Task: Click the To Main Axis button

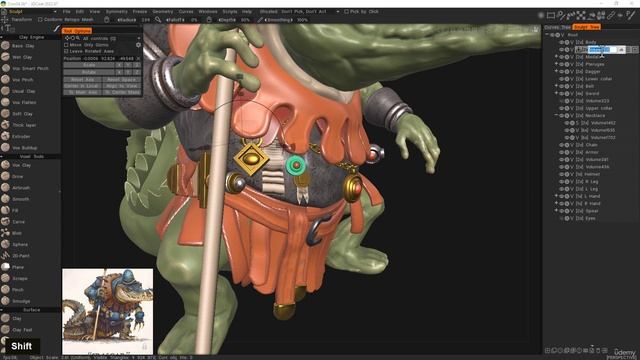Action: [82, 93]
